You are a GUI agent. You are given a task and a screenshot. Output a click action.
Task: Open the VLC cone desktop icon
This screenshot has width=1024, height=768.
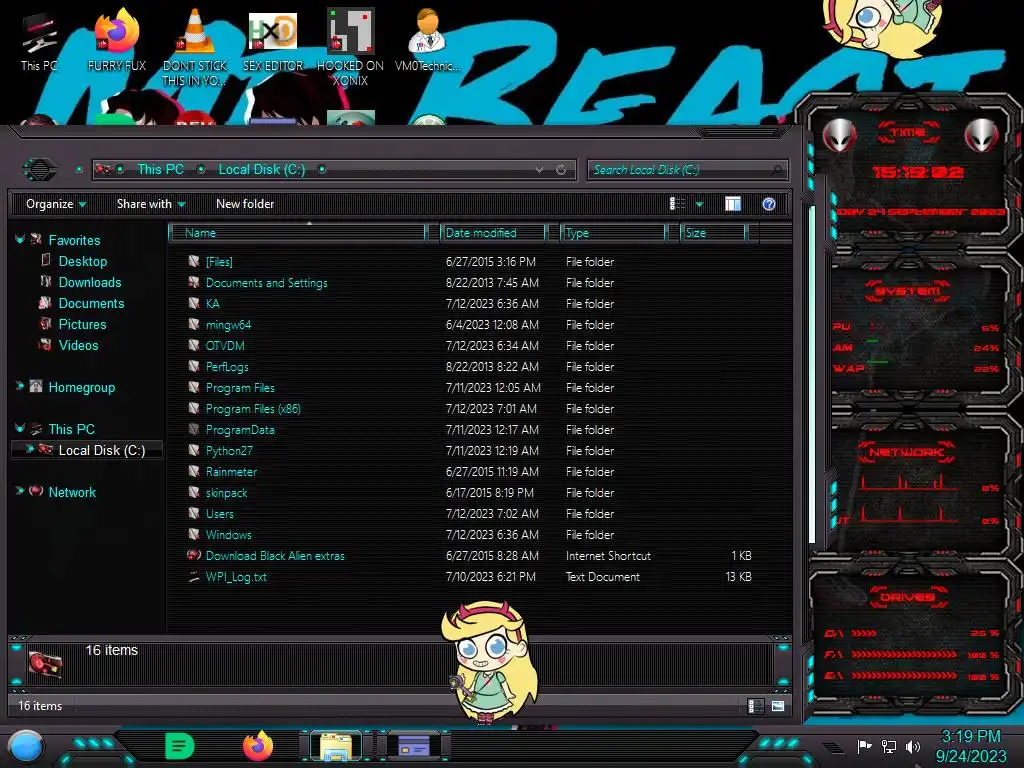(x=195, y=47)
